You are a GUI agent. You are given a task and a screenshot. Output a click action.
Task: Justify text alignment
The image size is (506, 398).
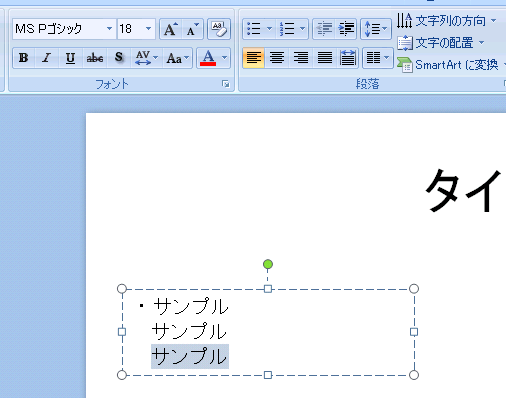pyautogui.click(x=324, y=58)
